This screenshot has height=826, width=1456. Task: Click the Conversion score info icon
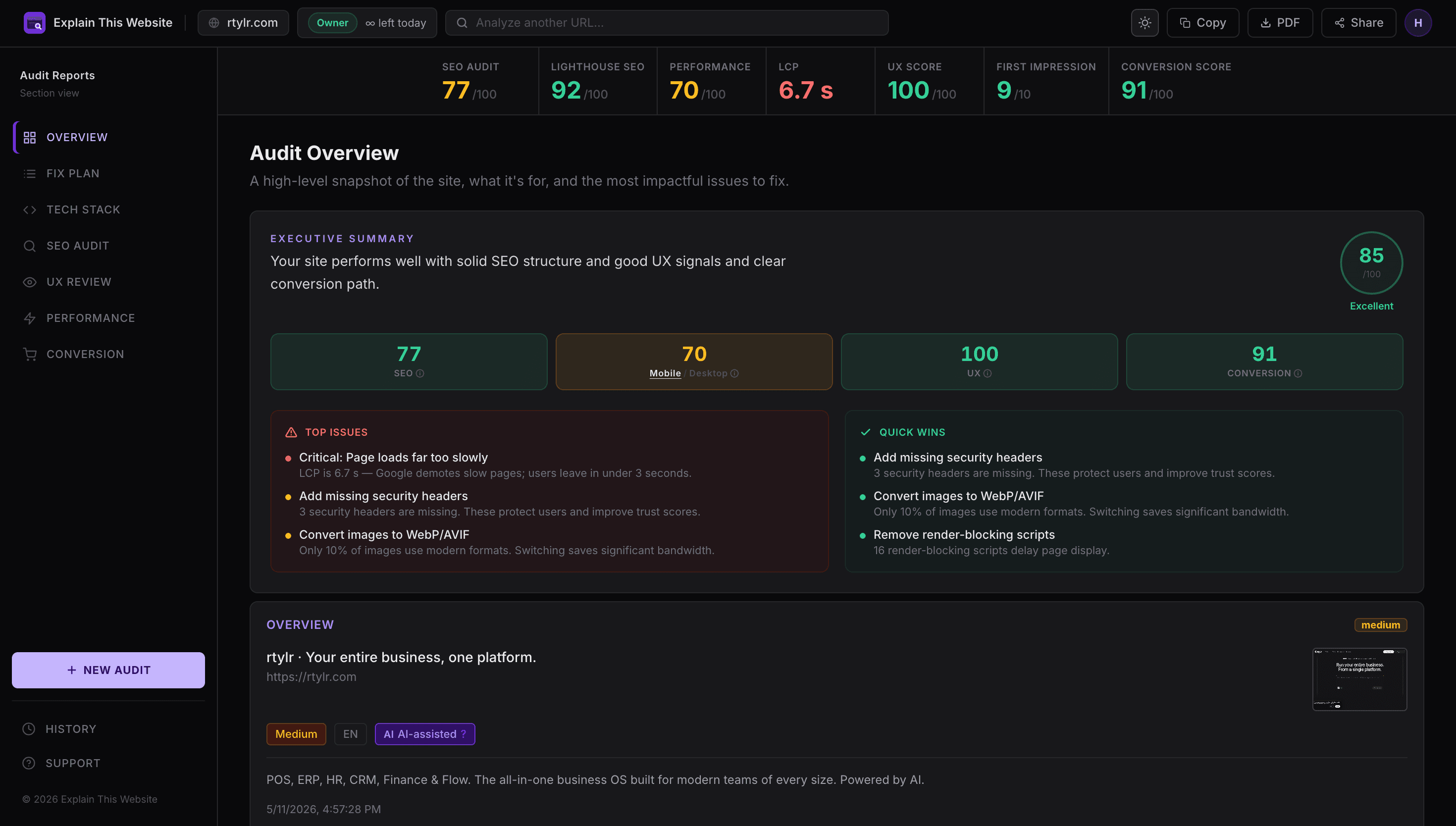(x=1298, y=373)
